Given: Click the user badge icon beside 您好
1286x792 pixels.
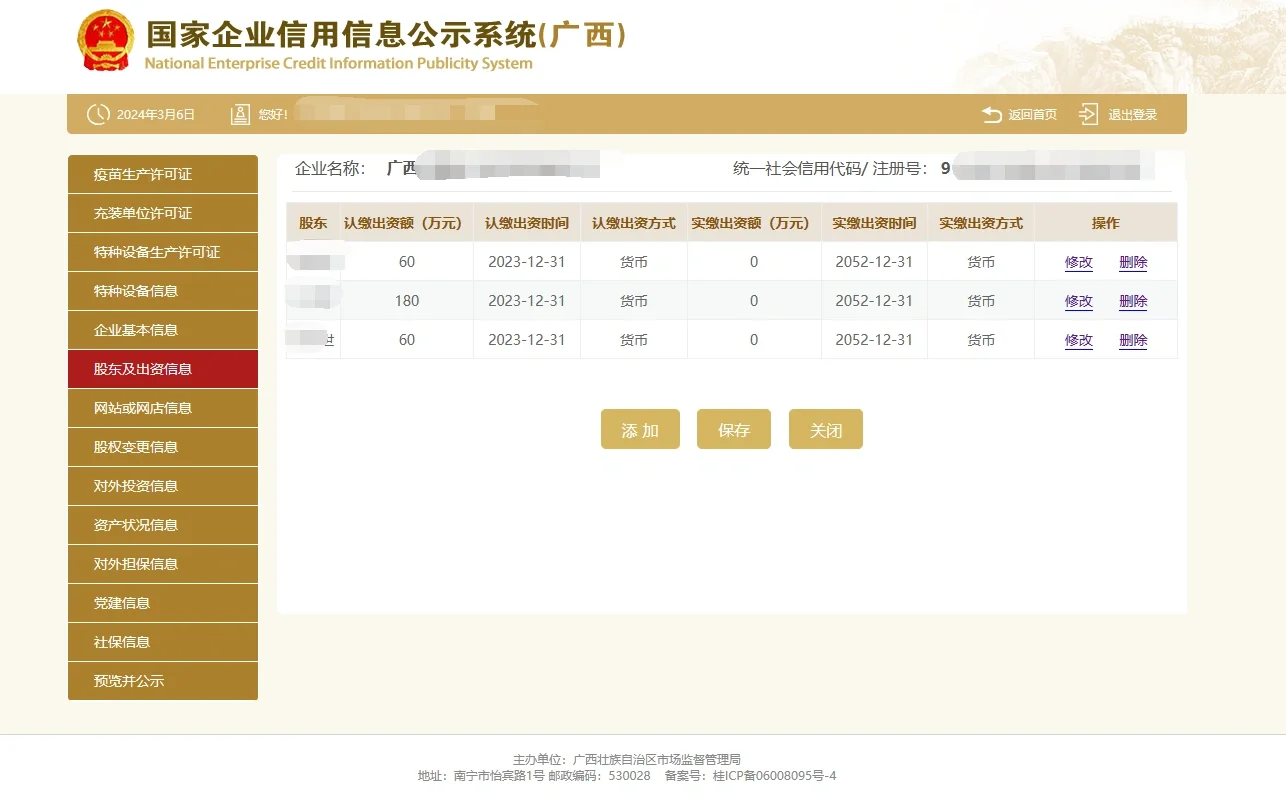Looking at the screenshot, I should pos(240,114).
